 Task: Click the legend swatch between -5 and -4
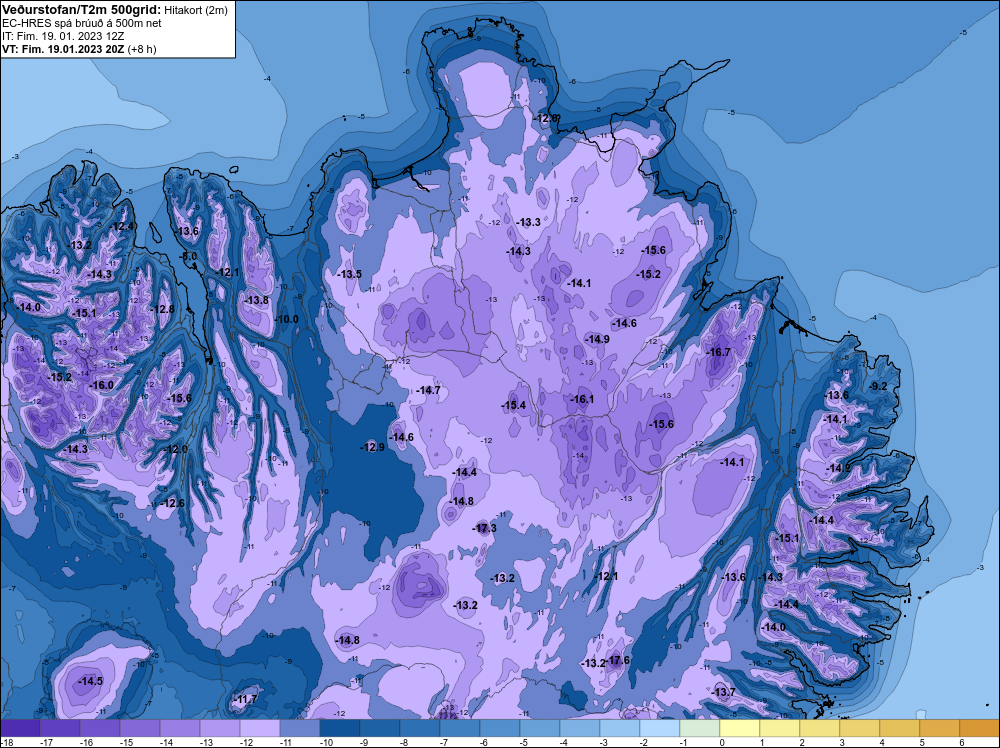point(540,728)
